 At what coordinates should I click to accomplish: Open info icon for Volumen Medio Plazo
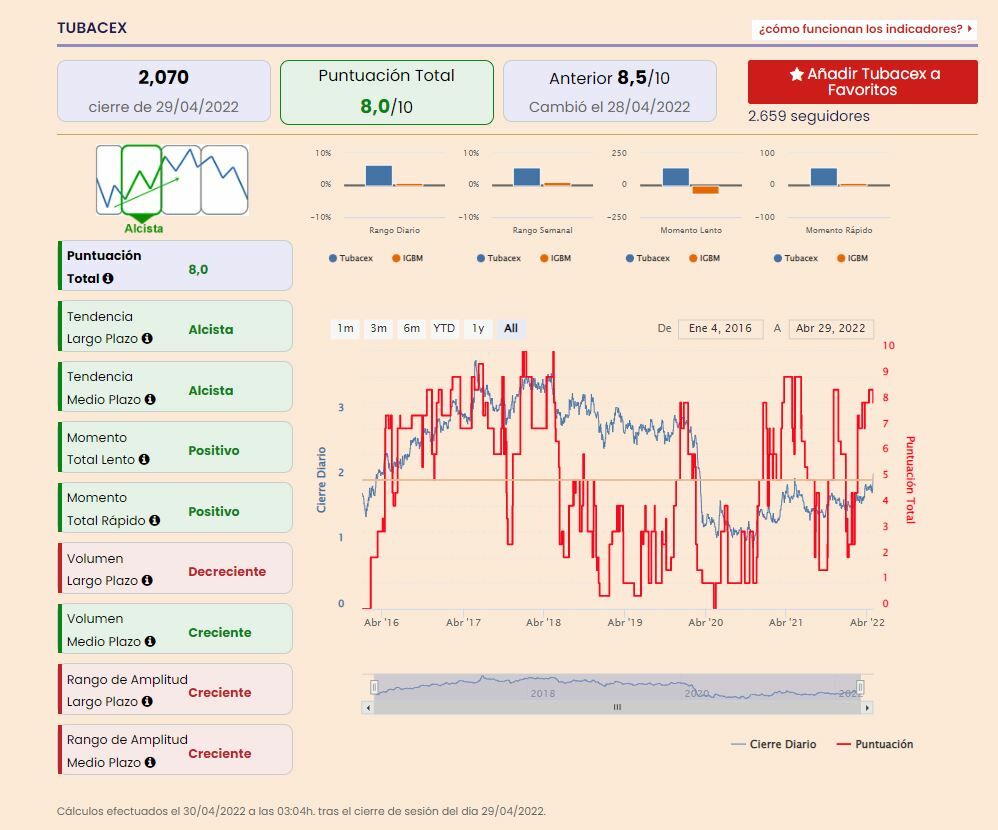pyautogui.click(x=150, y=641)
